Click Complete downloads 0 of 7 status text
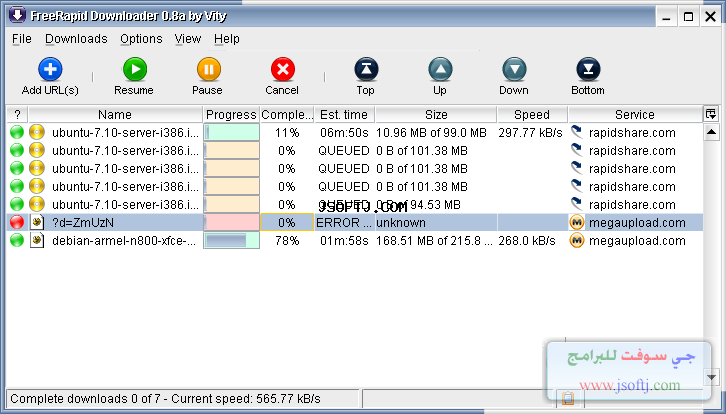 165,399
